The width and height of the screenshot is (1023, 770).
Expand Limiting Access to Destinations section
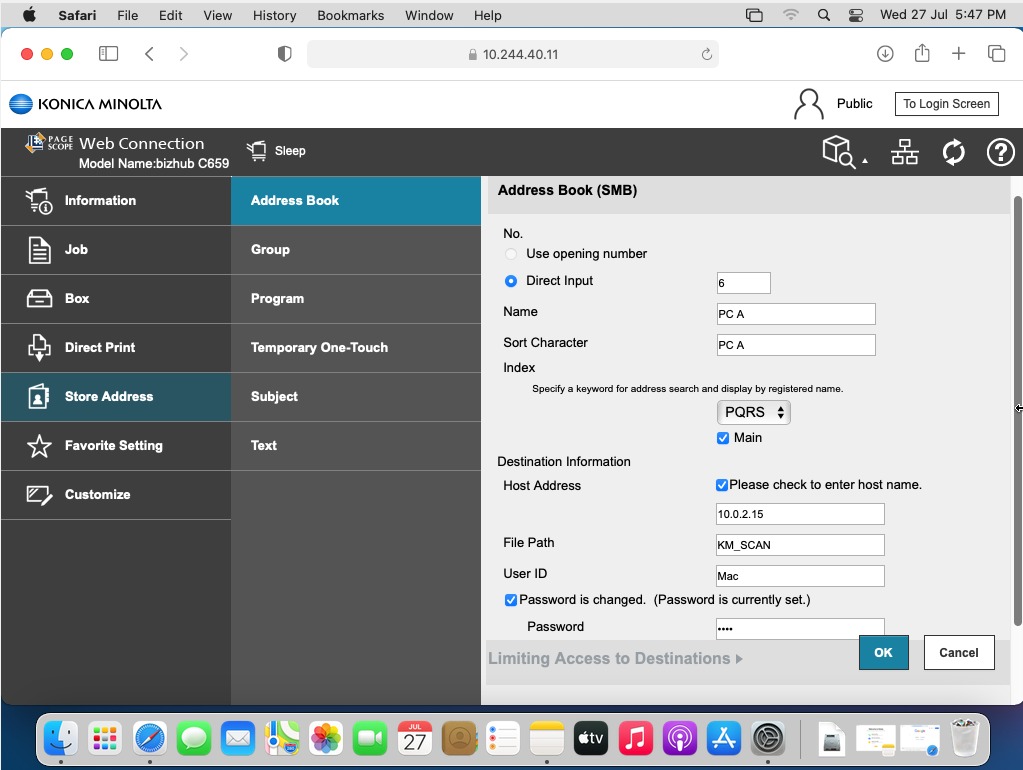point(615,659)
